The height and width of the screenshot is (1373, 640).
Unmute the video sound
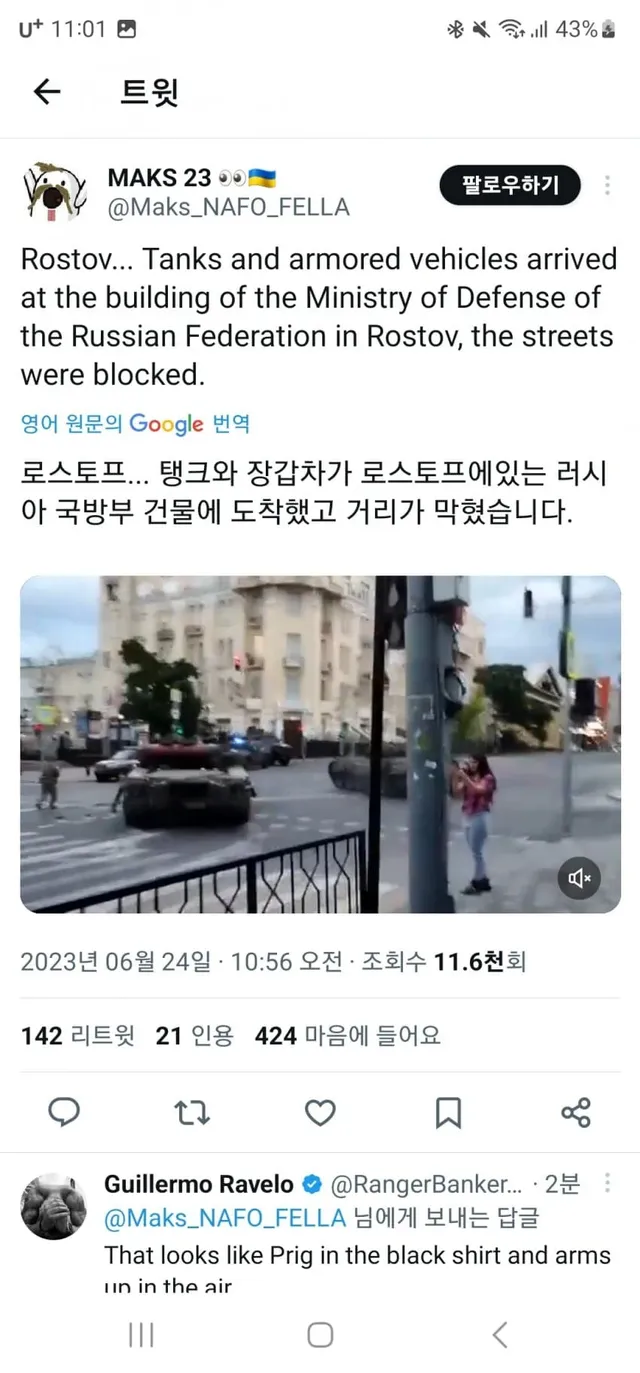(x=580, y=879)
